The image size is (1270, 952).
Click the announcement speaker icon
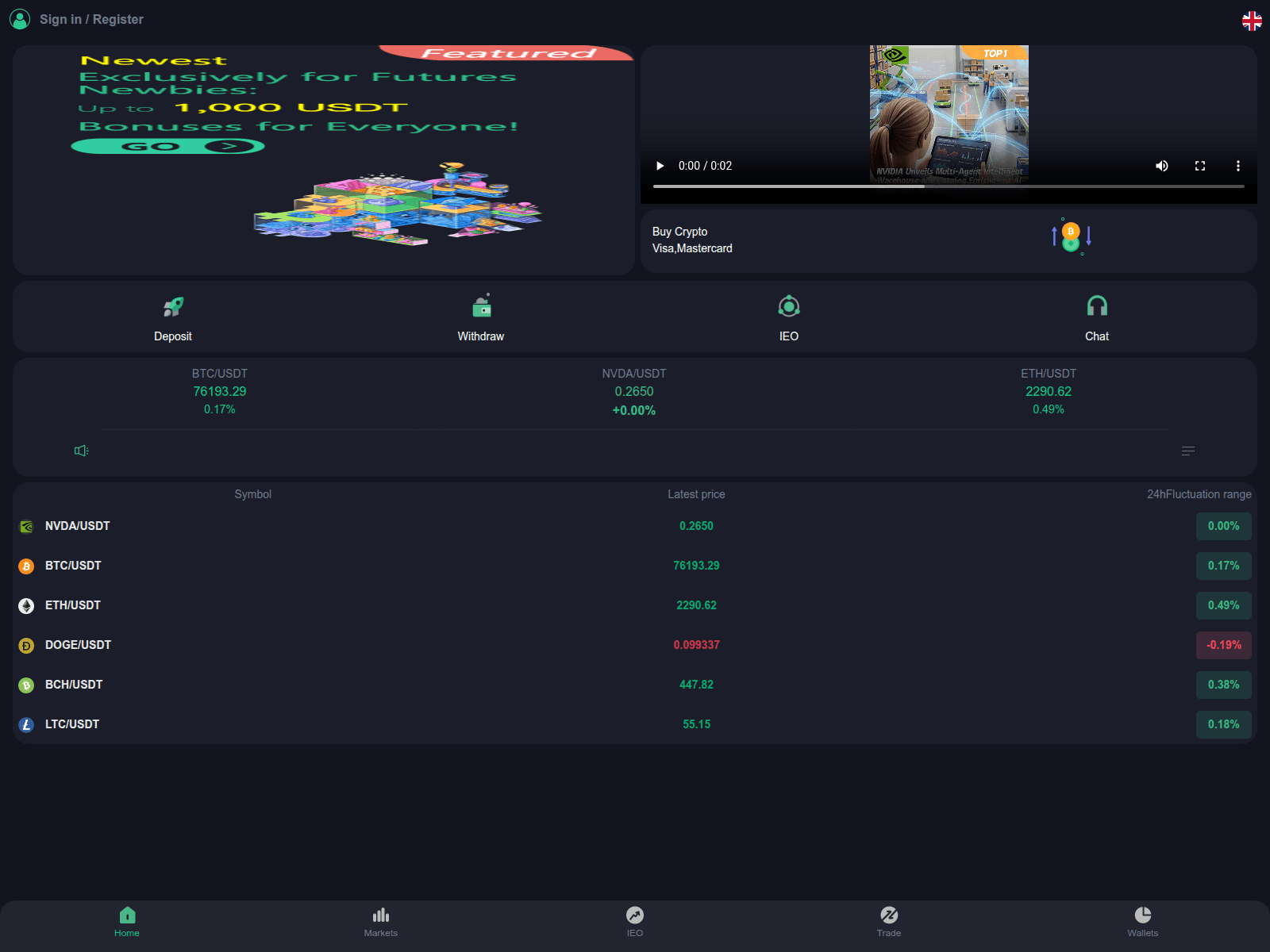pyautogui.click(x=81, y=451)
